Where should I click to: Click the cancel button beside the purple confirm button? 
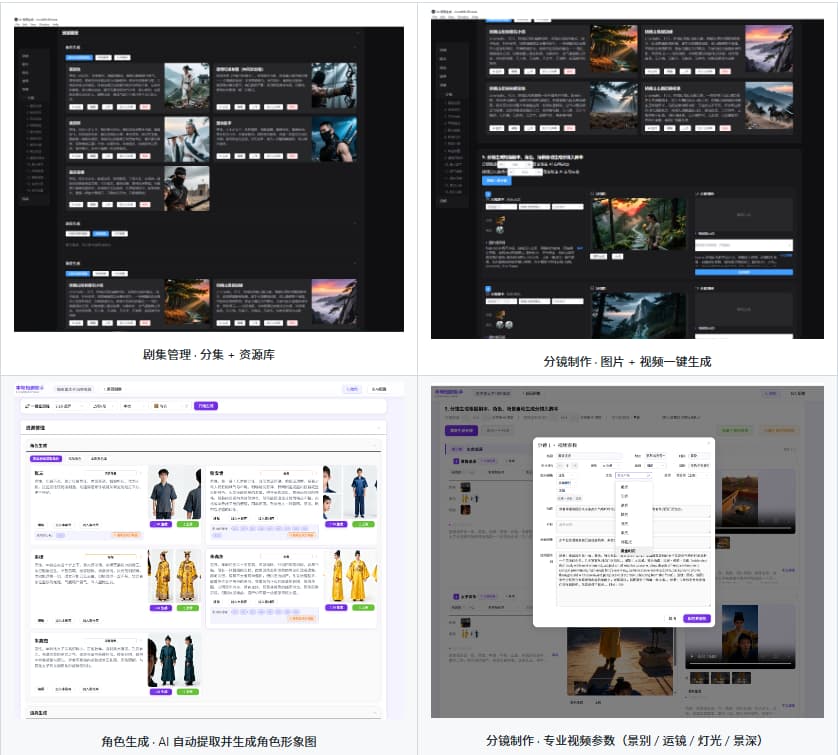tap(672, 619)
